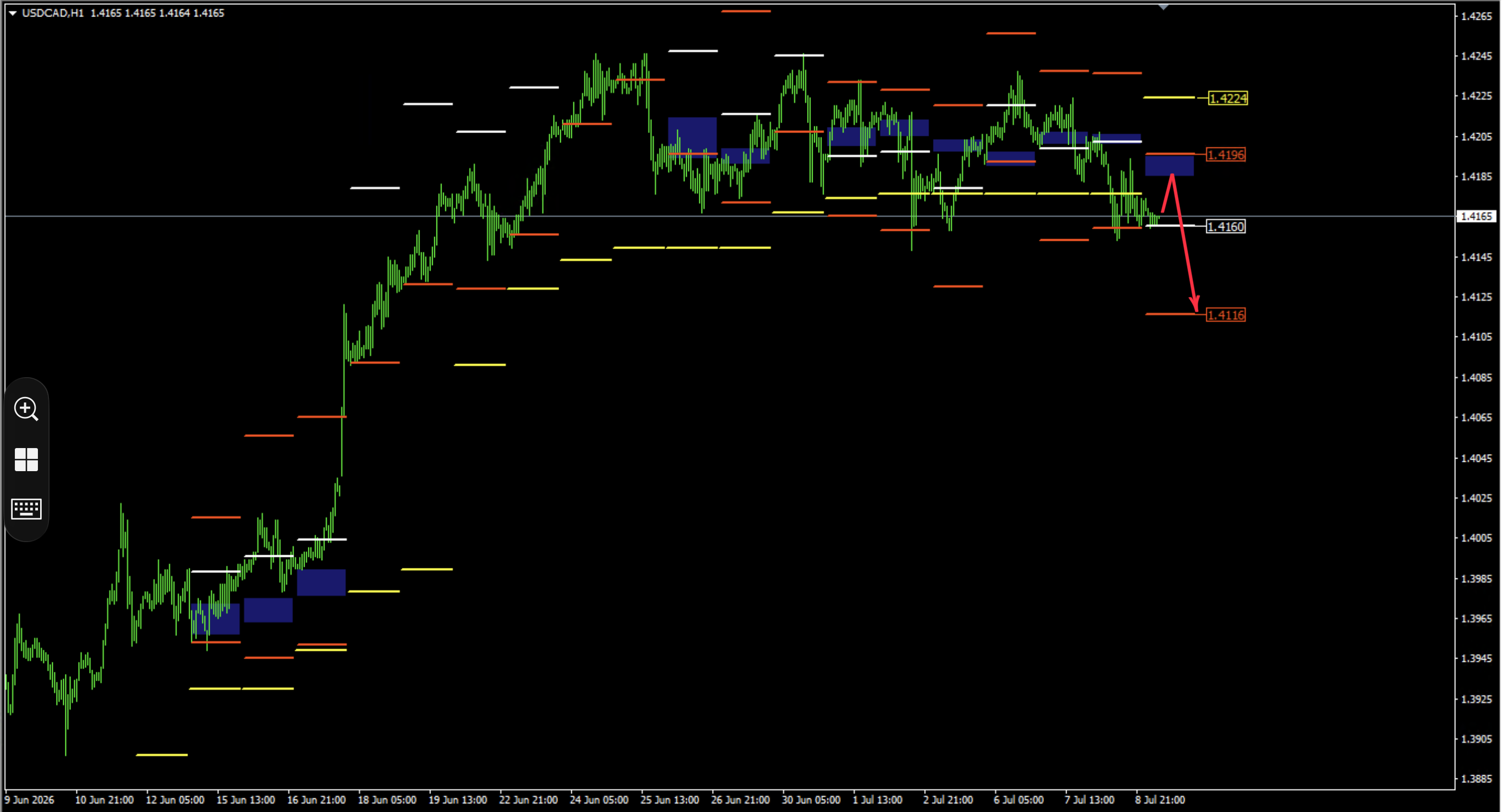Click the blue rectangle beside 1.4196 level

[x=1169, y=165]
